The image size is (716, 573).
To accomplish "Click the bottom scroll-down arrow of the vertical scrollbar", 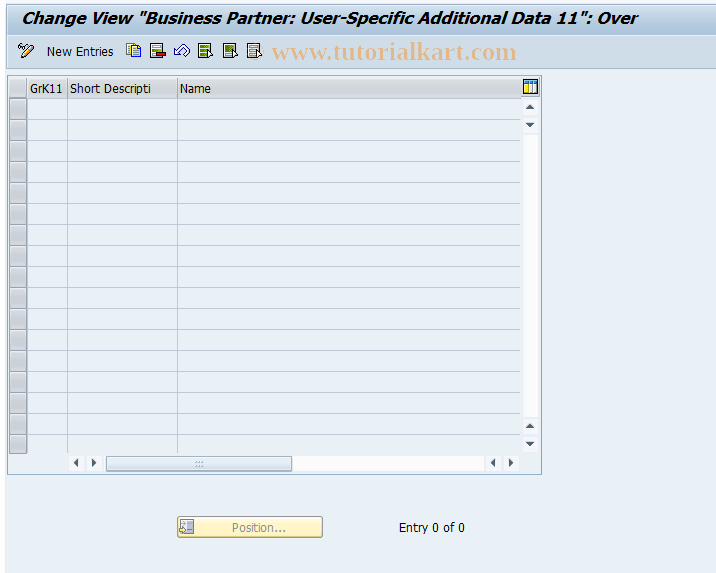I will [x=530, y=444].
